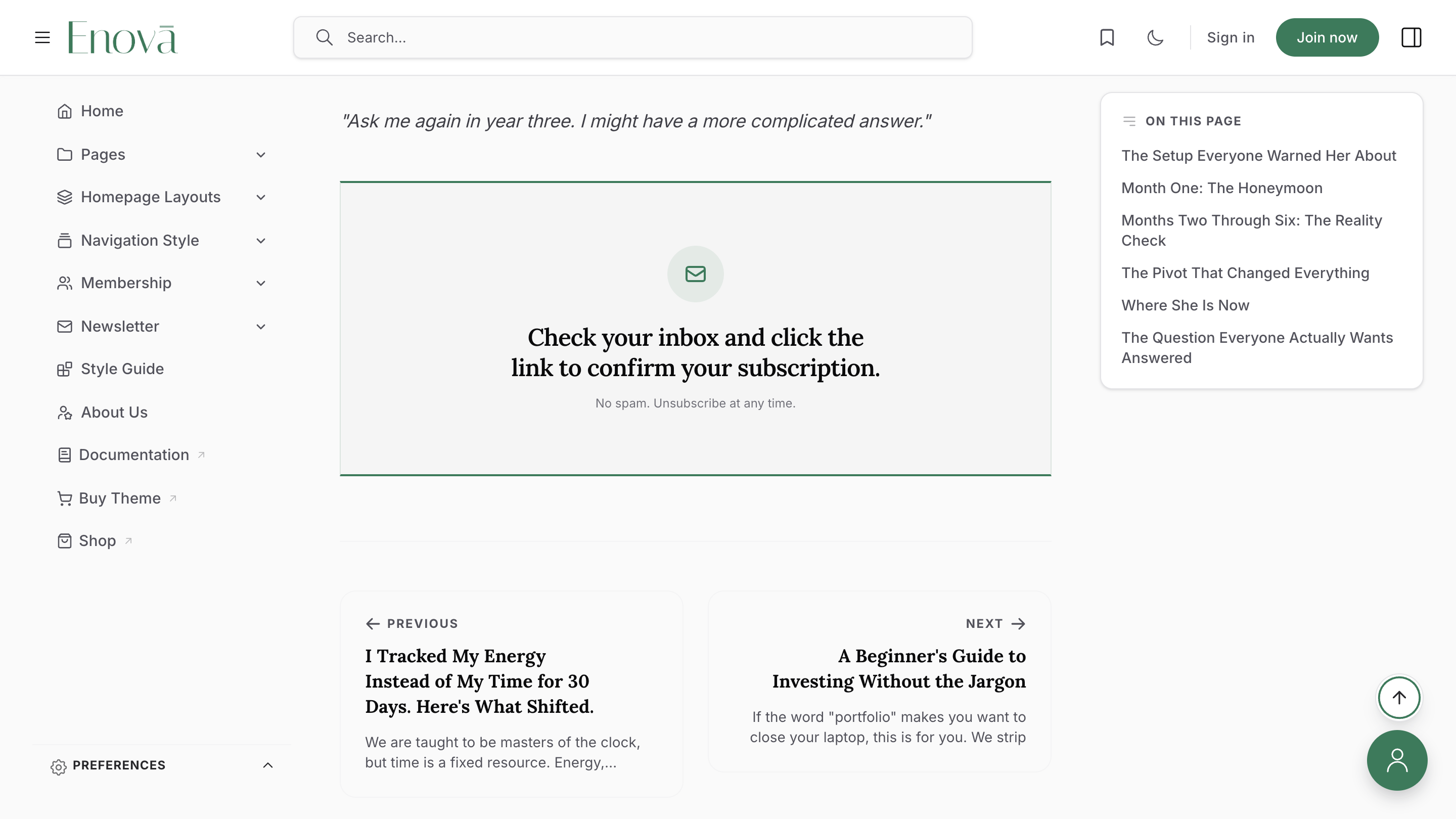Click "No spam. Unsubscribe at any time." text
The width and height of the screenshot is (1456, 819).
[695, 403]
